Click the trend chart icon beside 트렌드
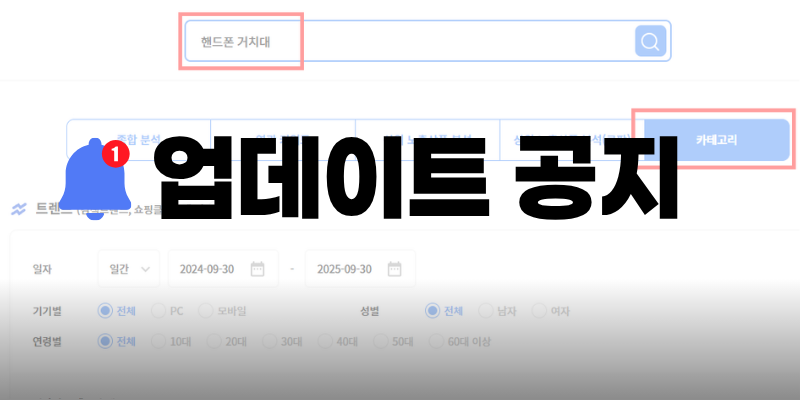Viewport: 800px width, 400px height. point(19,209)
